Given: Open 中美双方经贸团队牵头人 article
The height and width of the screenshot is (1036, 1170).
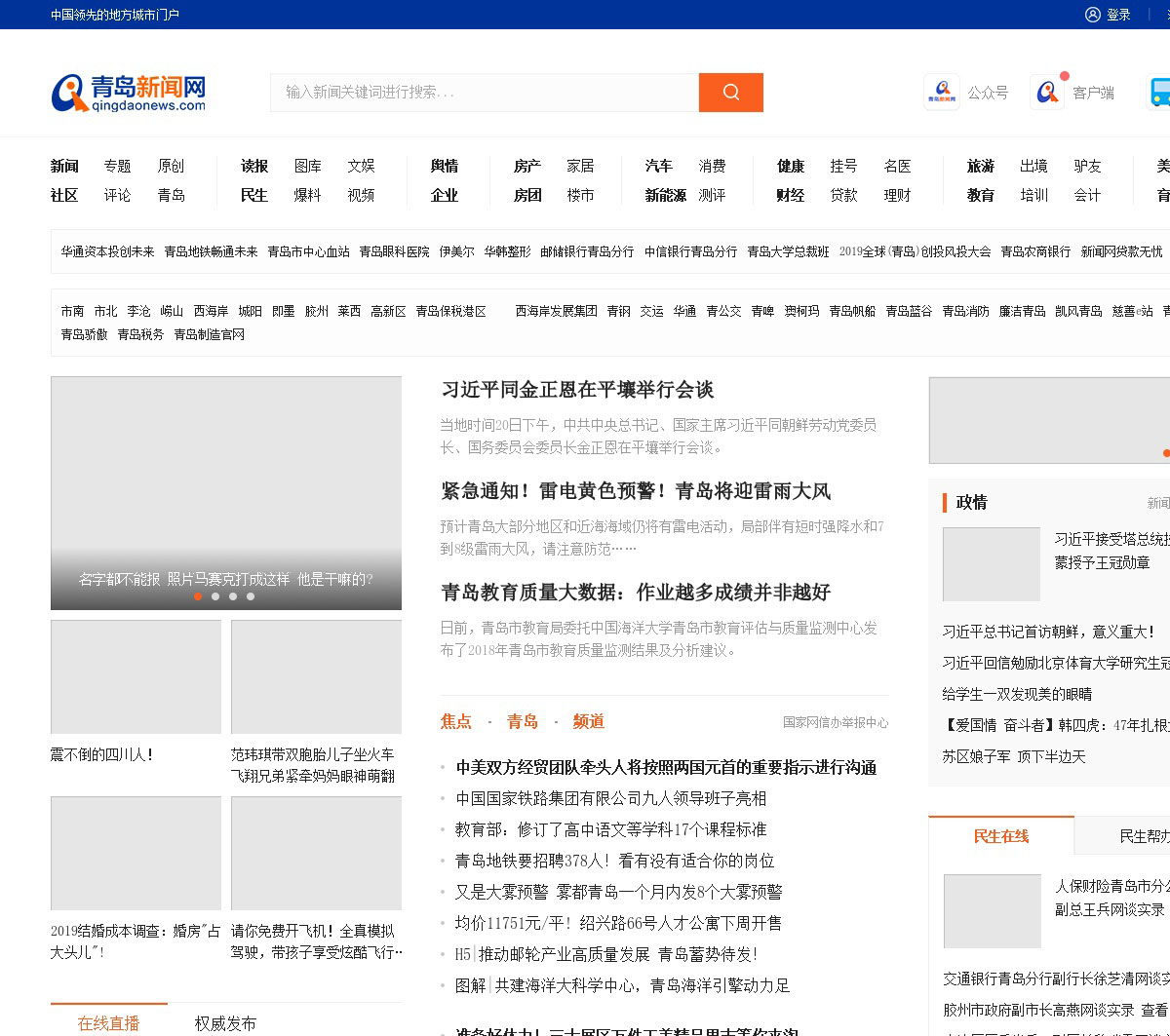Looking at the screenshot, I should coord(666,767).
